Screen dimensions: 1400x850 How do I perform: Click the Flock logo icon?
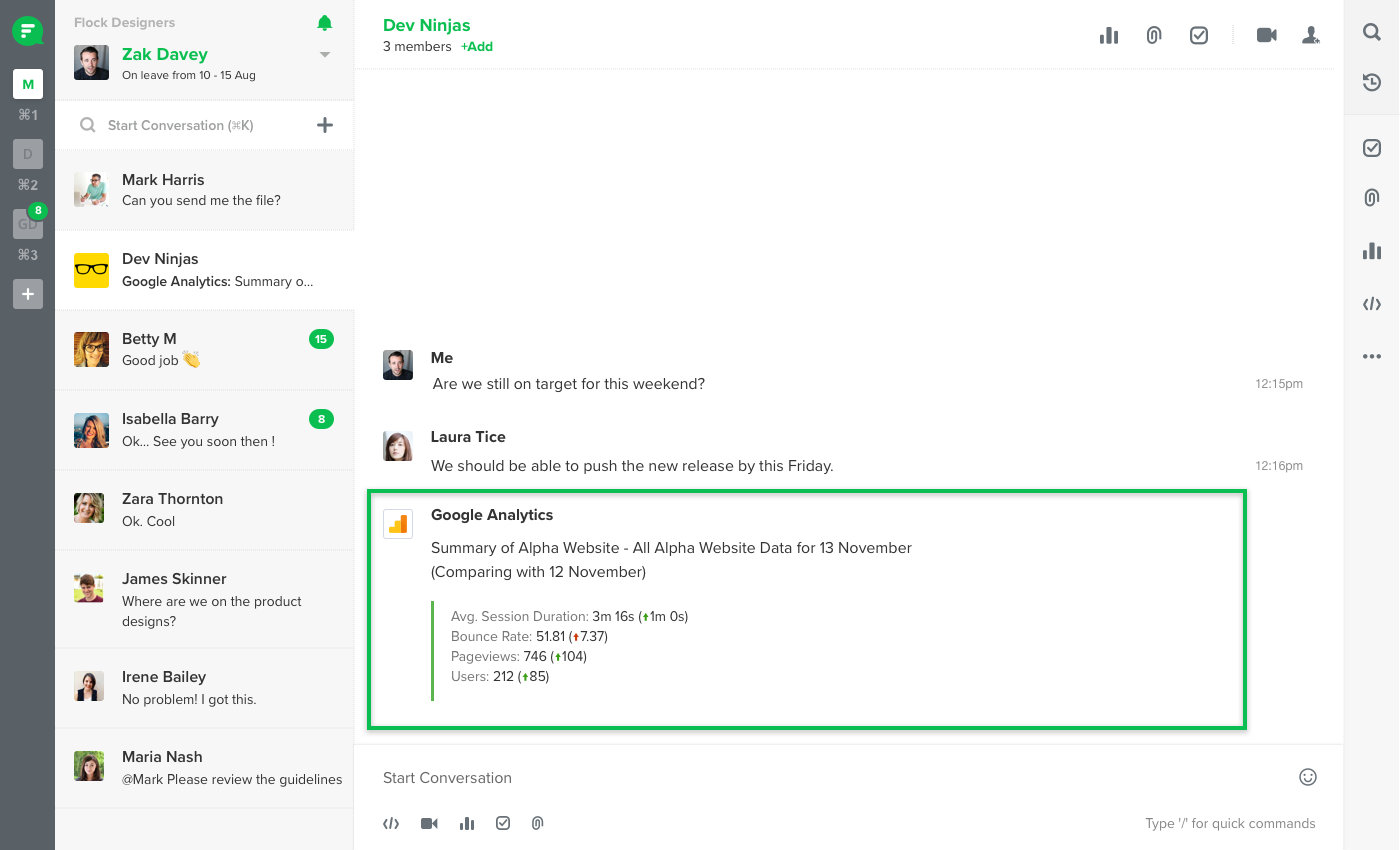[27, 31]
